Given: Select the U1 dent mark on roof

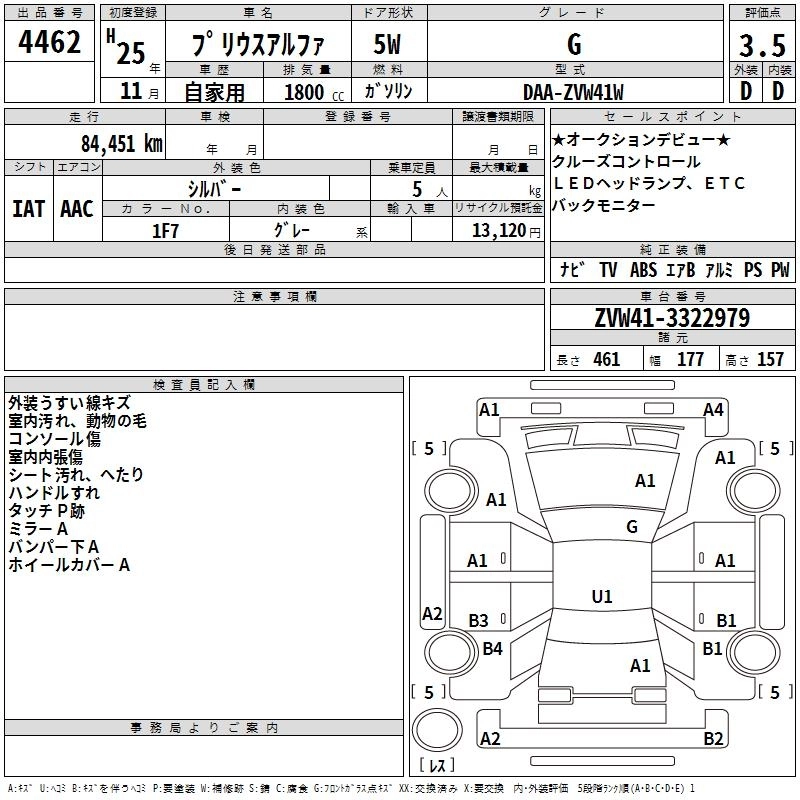Looking at the screenshot, I should pos(601,596).
